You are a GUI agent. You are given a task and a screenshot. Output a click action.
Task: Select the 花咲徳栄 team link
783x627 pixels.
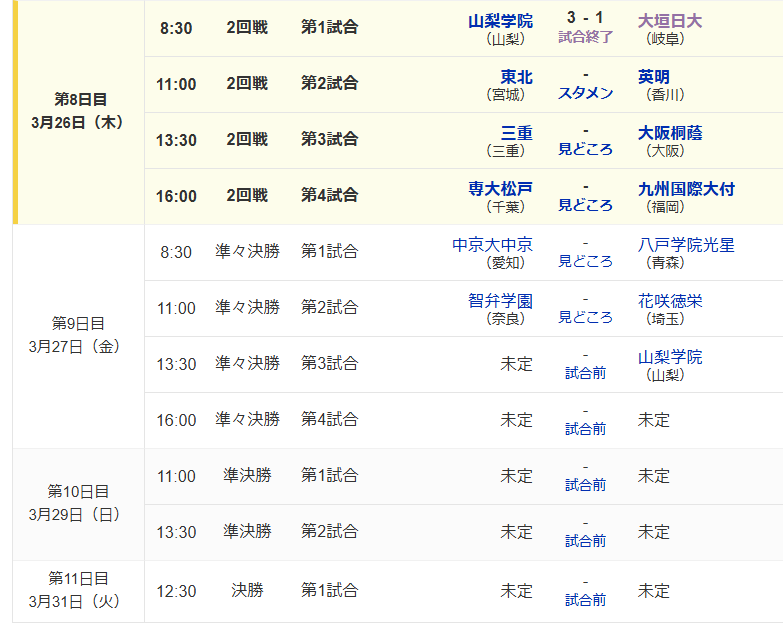pyautogui.click(x=670, y=301)
